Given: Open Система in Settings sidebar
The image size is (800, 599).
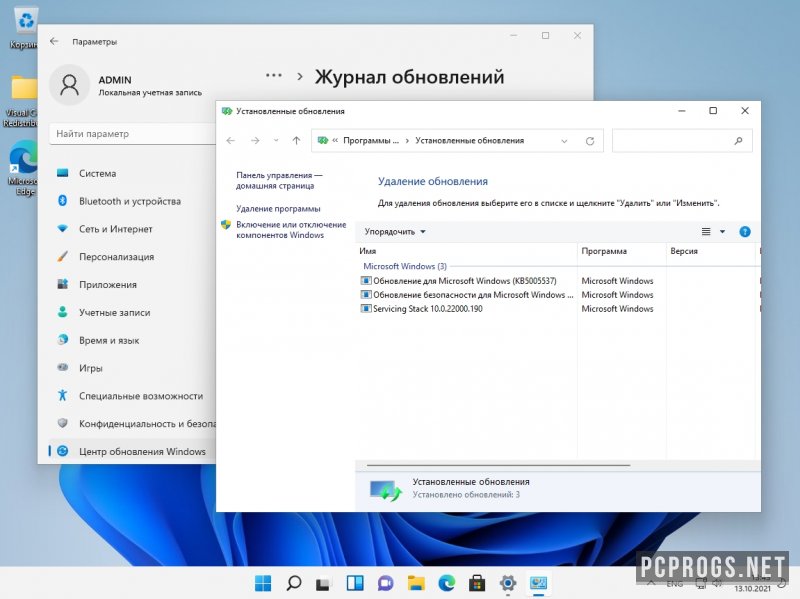Looking at the screenshot, I should point(132,173).
